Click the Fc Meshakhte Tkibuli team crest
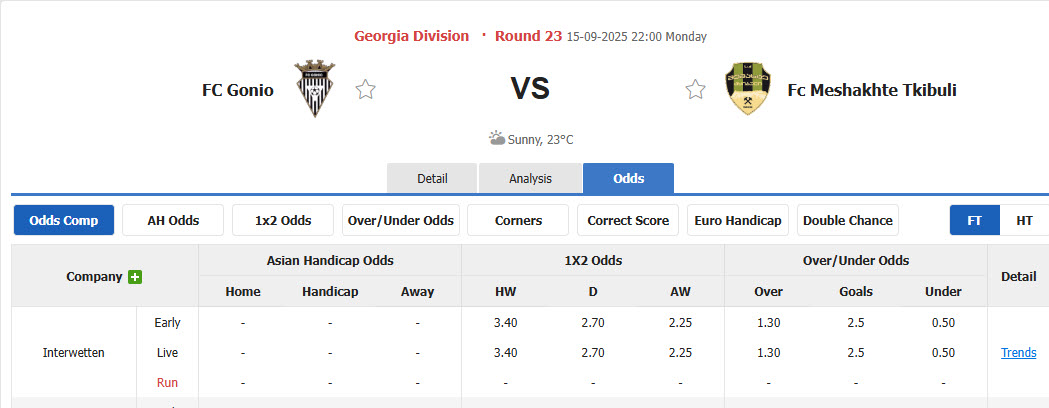 (x=746, y=89)
